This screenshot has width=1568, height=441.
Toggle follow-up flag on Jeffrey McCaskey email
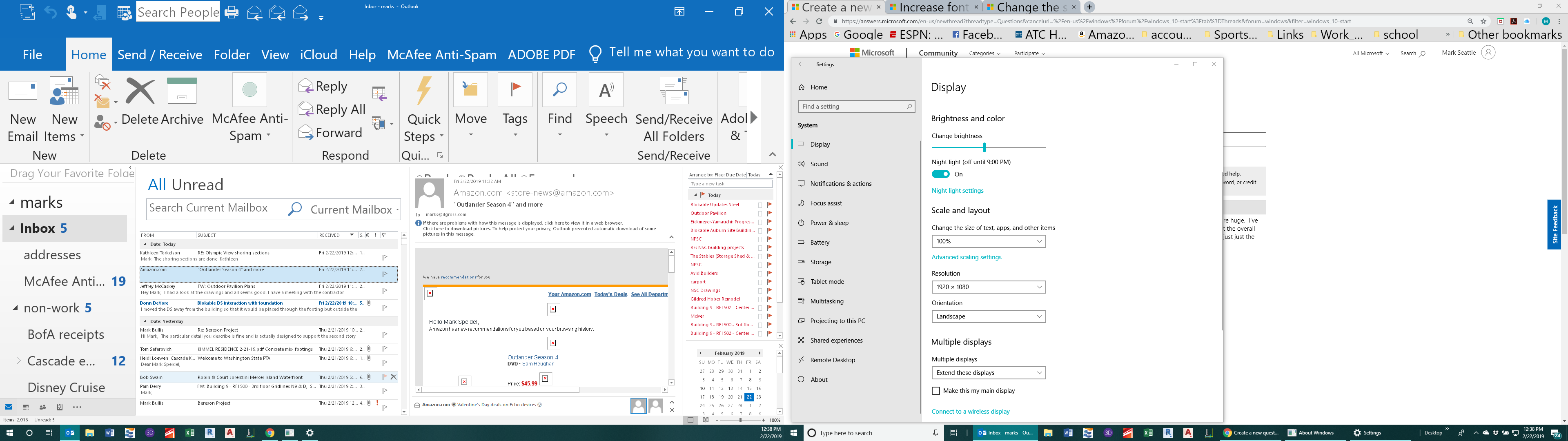385,291
